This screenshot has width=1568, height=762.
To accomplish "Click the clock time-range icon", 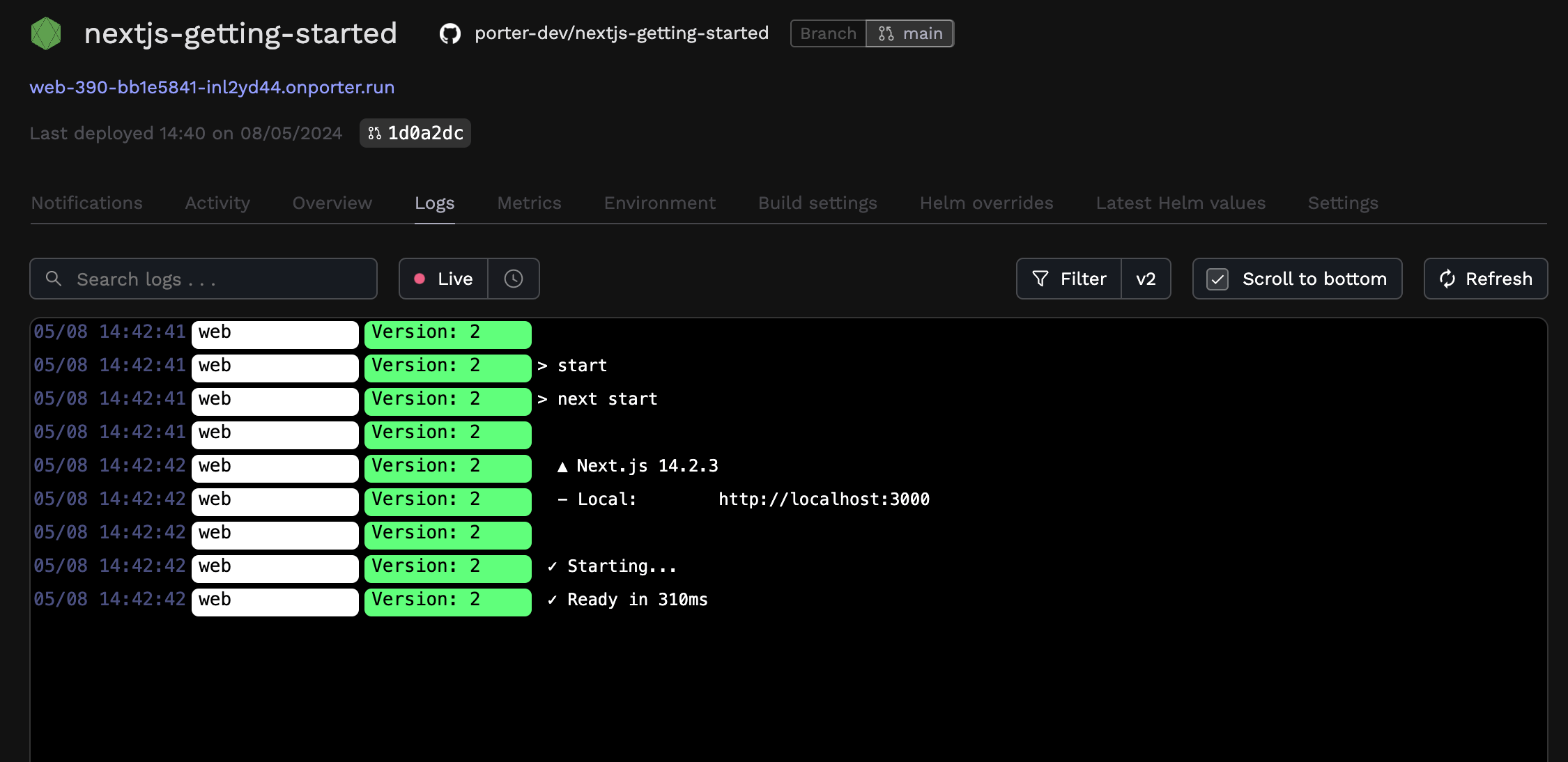I will [514, 279].
